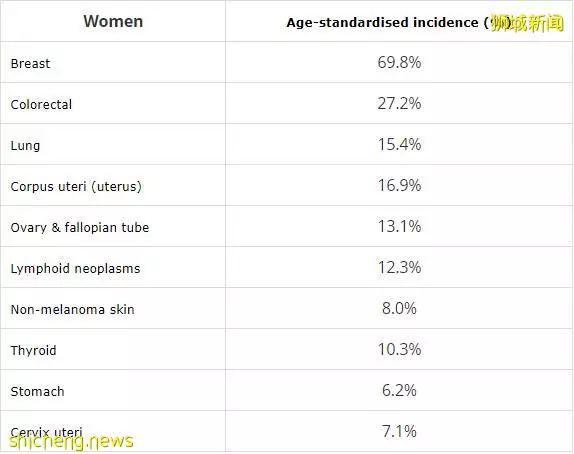
Task: Select the Stomach row label
Action: [x=37, y=391]
